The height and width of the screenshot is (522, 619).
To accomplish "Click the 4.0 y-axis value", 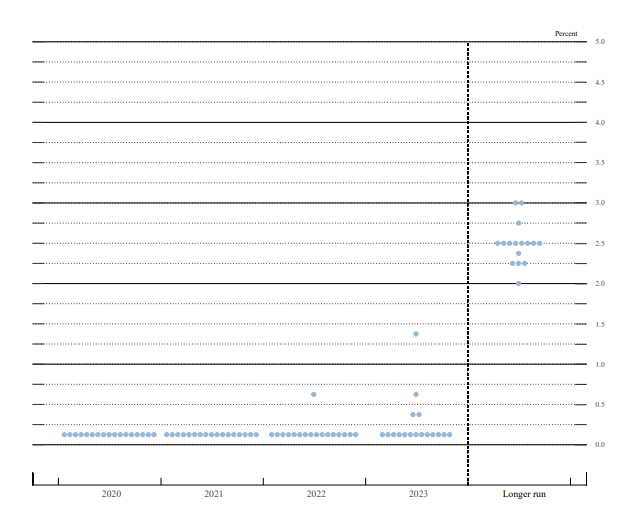I will [x=600, y=122].
